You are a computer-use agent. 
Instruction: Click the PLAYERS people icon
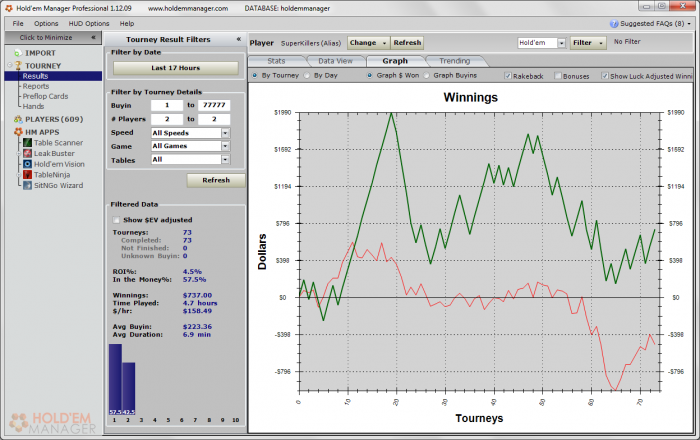[x=18, y=119]
